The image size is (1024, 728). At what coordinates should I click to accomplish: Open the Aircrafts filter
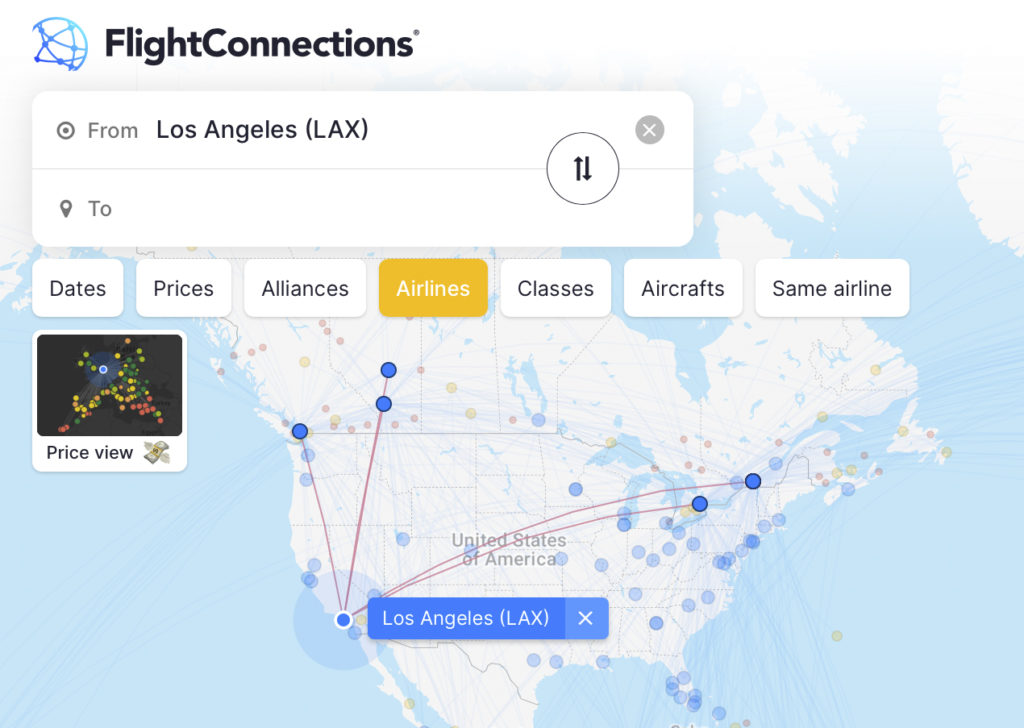point(683,288)
